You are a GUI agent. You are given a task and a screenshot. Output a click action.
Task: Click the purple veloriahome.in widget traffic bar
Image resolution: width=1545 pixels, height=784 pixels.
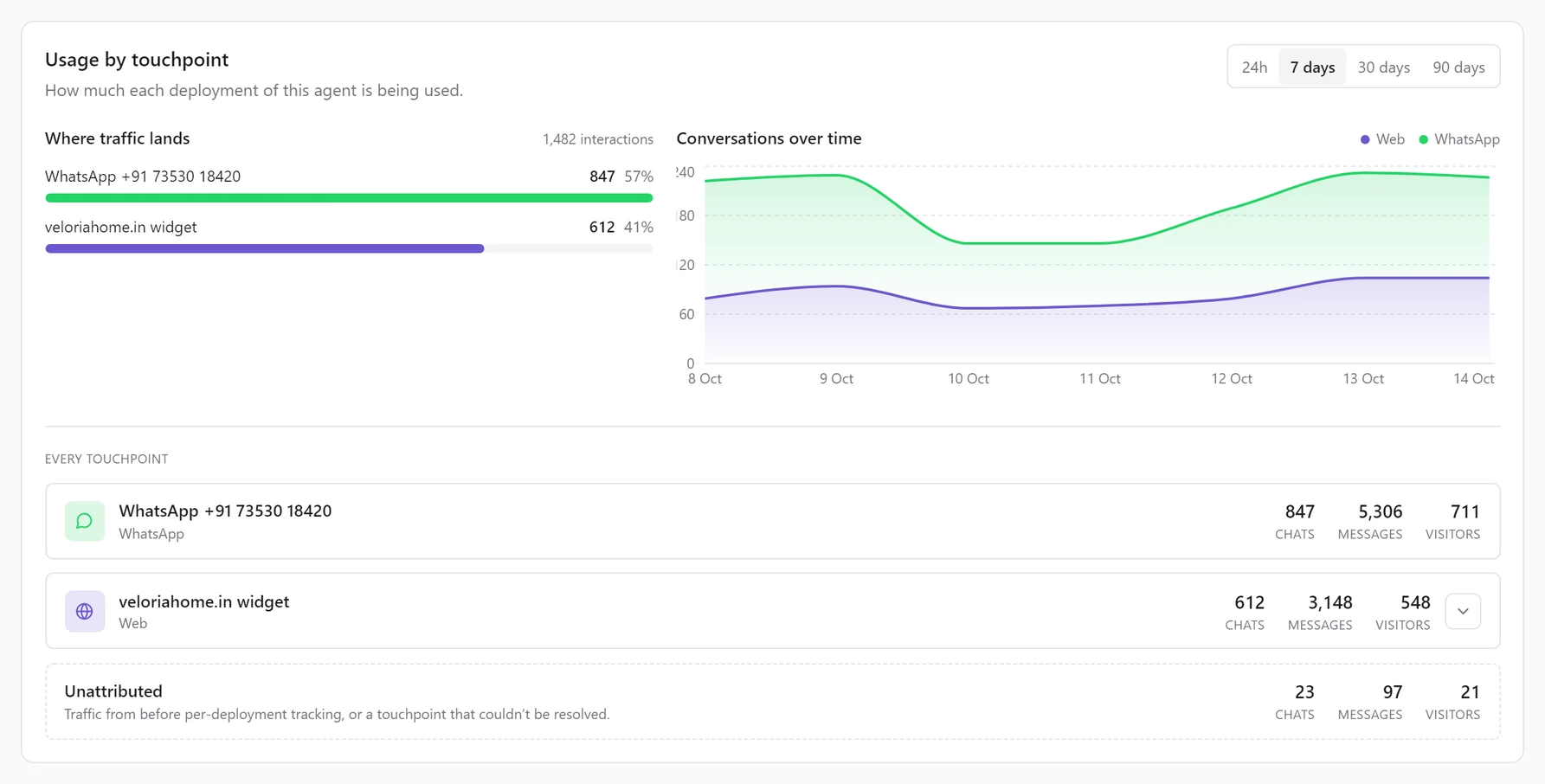click(x=264, y=248)
